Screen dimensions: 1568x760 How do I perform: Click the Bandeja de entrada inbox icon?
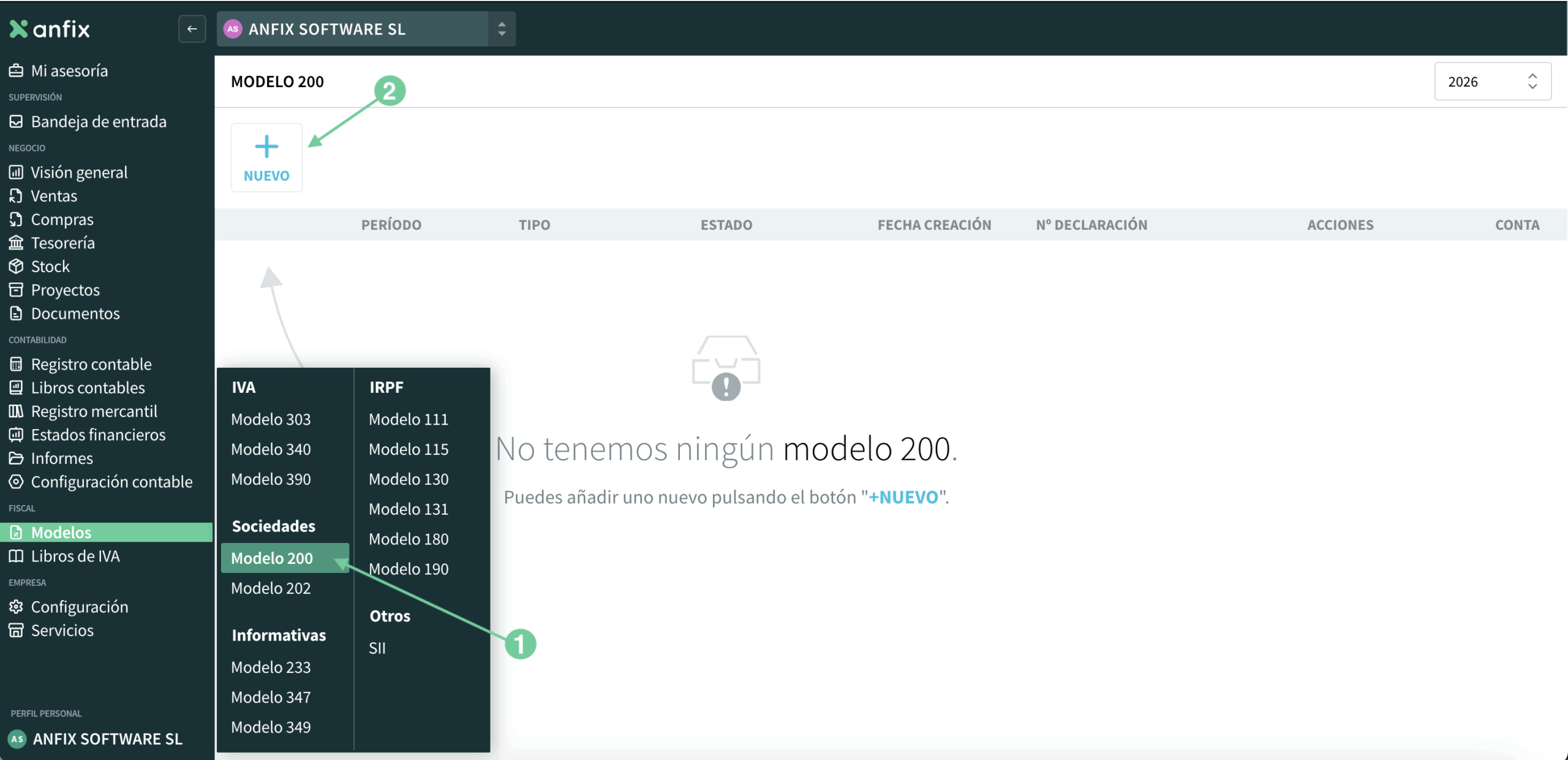(x=16, y=121)
